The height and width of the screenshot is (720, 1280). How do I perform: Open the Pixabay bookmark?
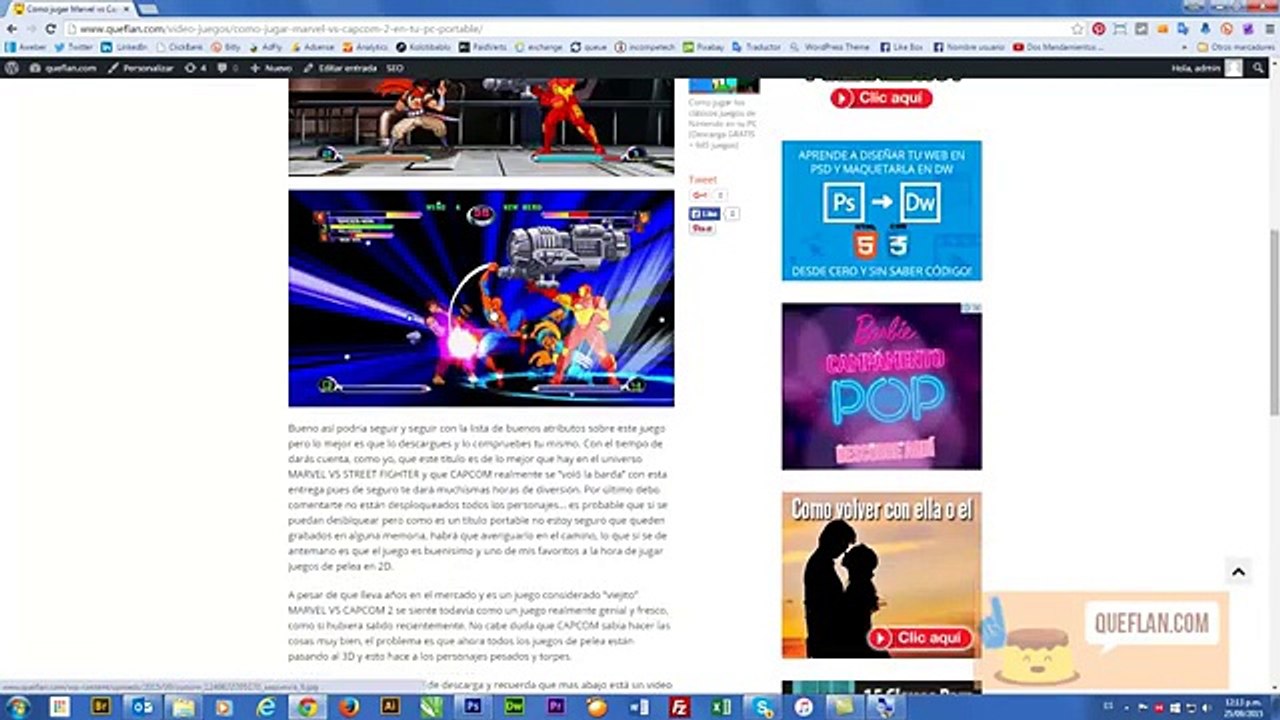(x=703, y=47)
